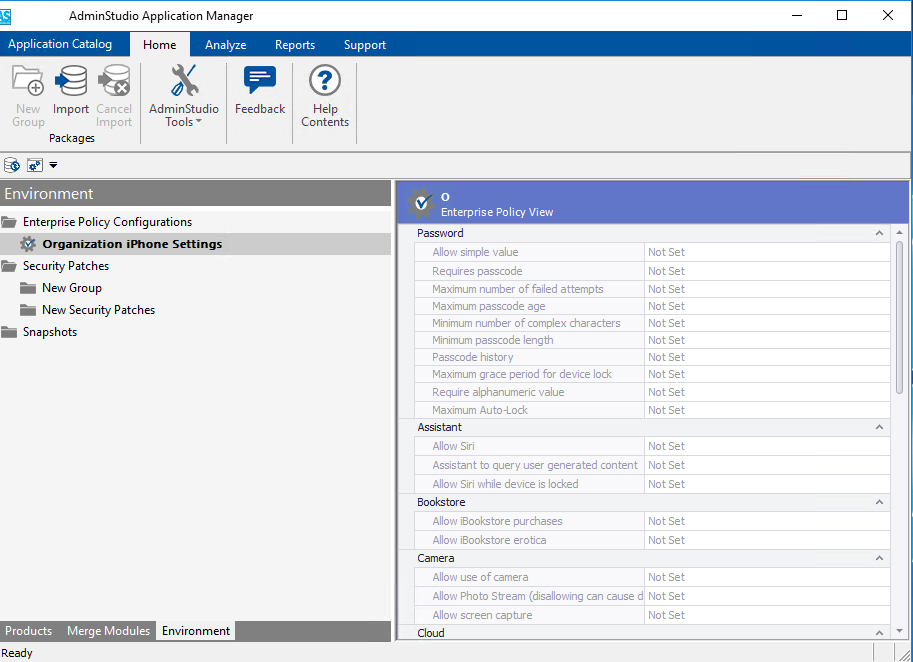This screenshot has height=662, width=913.
Task: Click the New Group folder under Security Patches
Action: (x=71, y=288)
